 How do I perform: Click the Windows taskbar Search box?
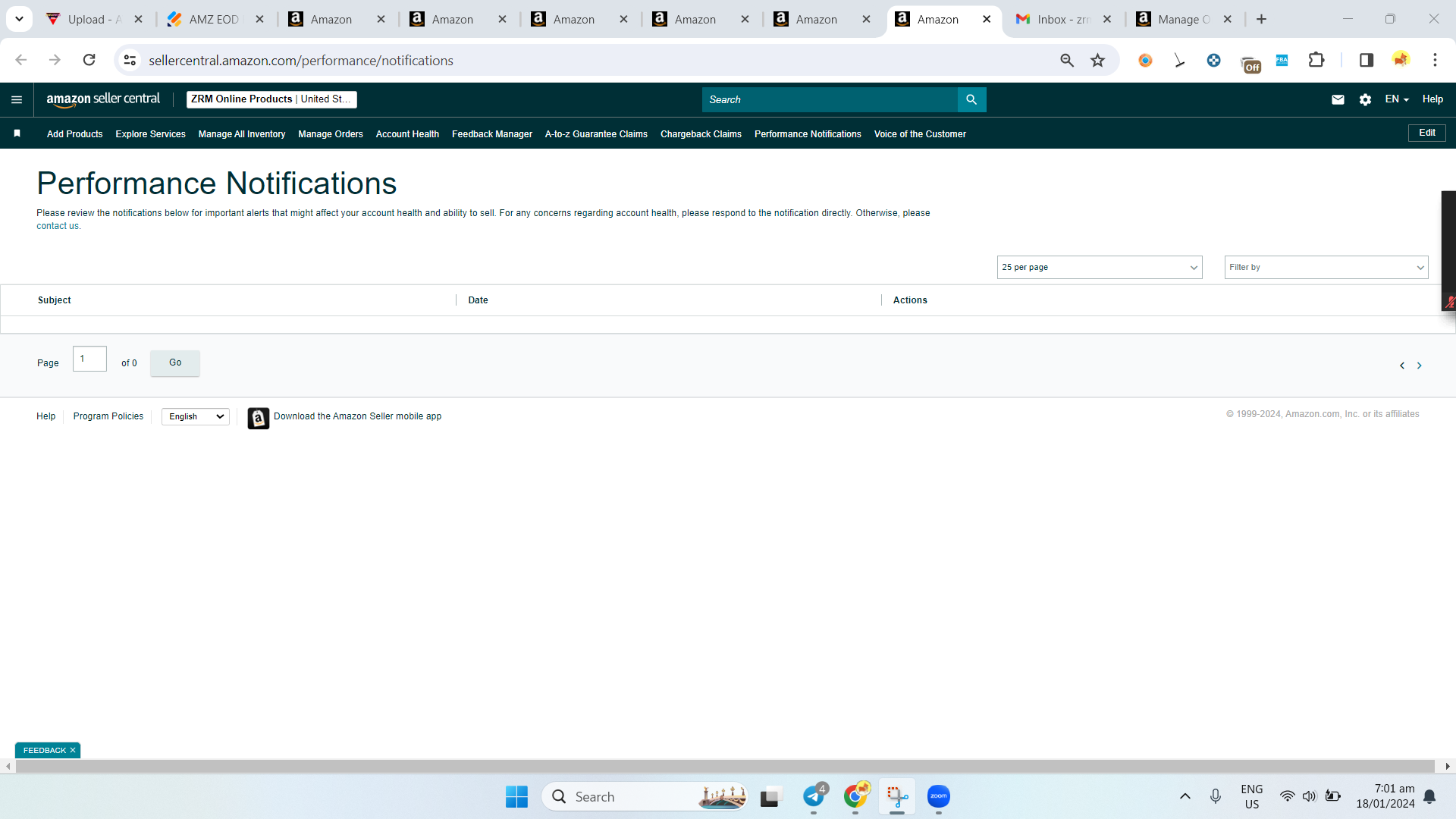645,796
